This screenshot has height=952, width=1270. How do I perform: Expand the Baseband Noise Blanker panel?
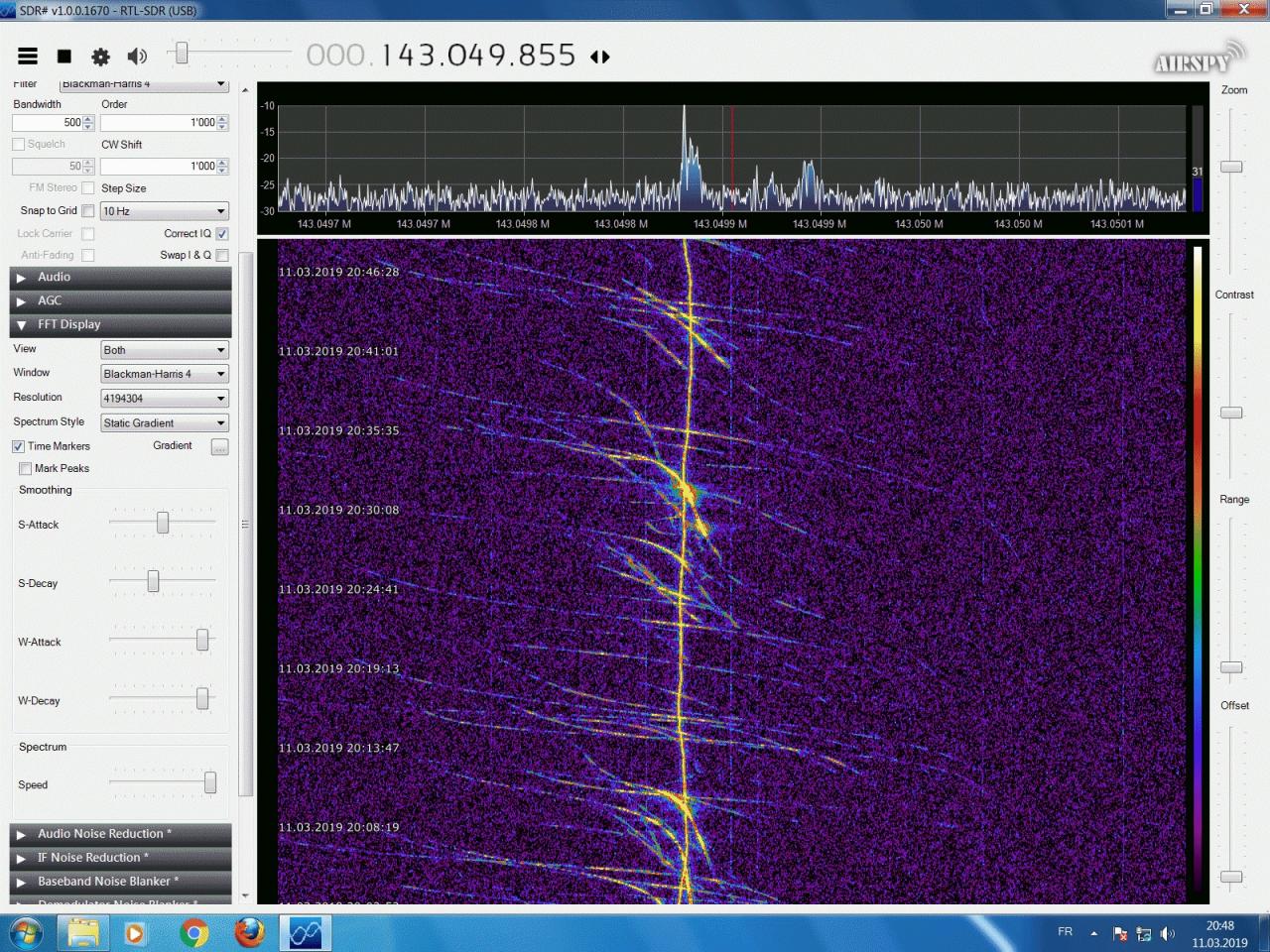tap(121, 883)
